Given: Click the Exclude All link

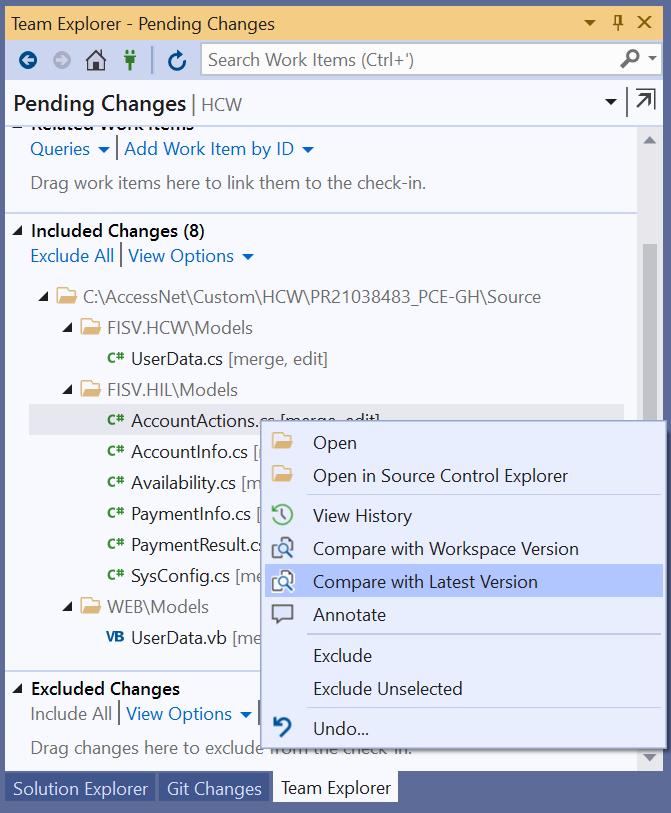Looking at the screenshot, I should tap(72, 256).
